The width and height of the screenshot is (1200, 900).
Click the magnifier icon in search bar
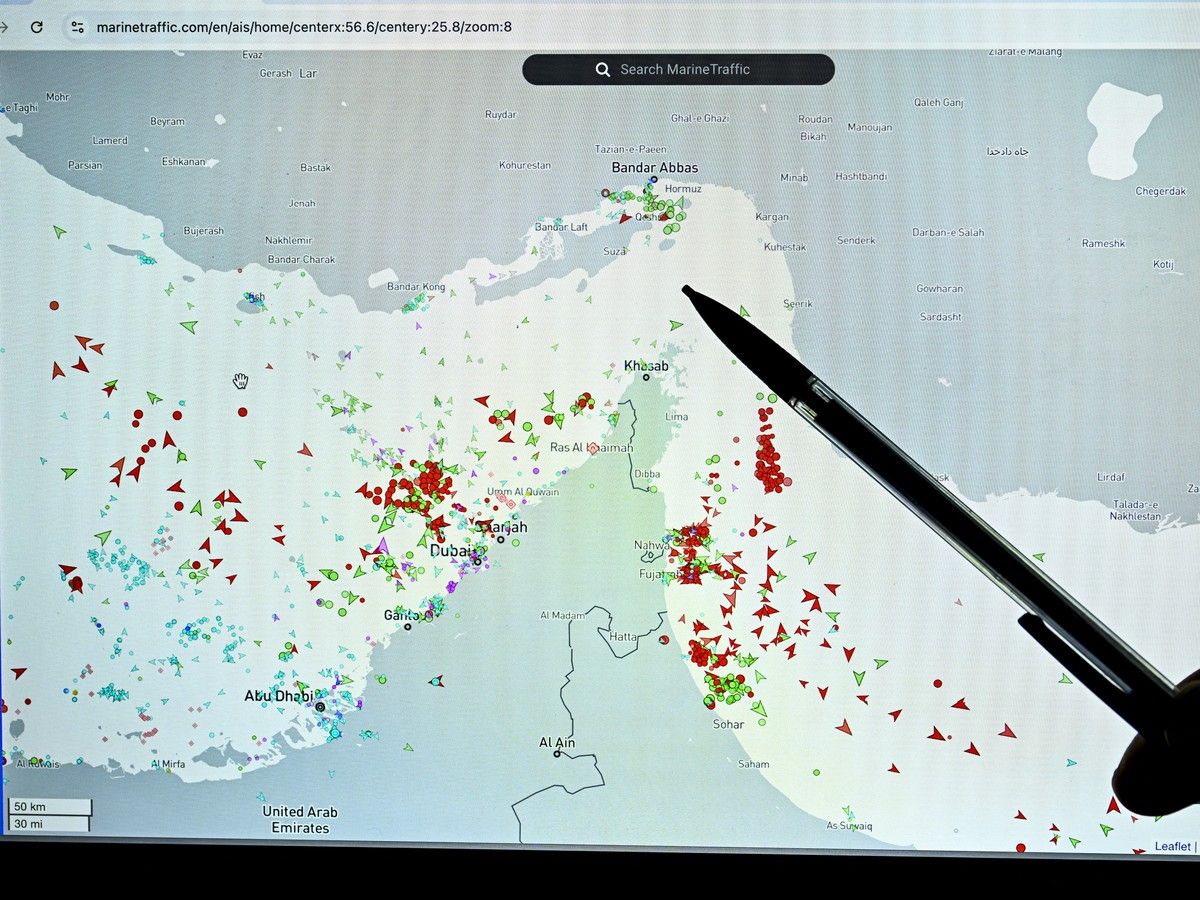602,70
